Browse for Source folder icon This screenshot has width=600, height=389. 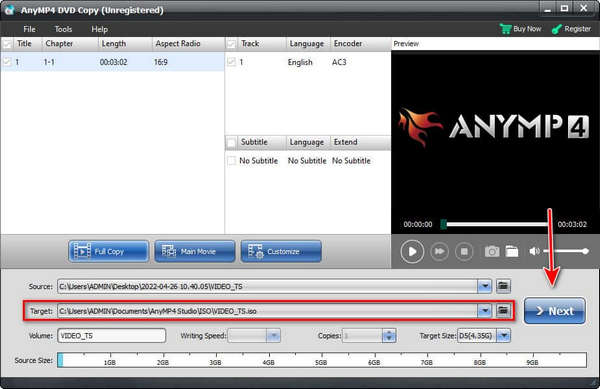tap(503, 286)
